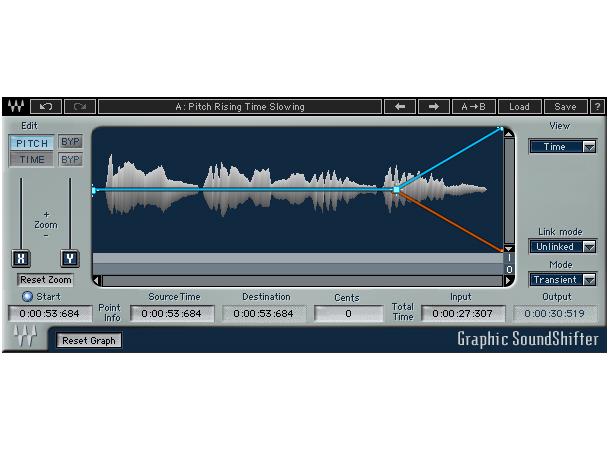The width and height of the screenshot is (610, 450).
Task: Click the Redo arrow icon
Action: pyautogui.click(x=80, y=106)
